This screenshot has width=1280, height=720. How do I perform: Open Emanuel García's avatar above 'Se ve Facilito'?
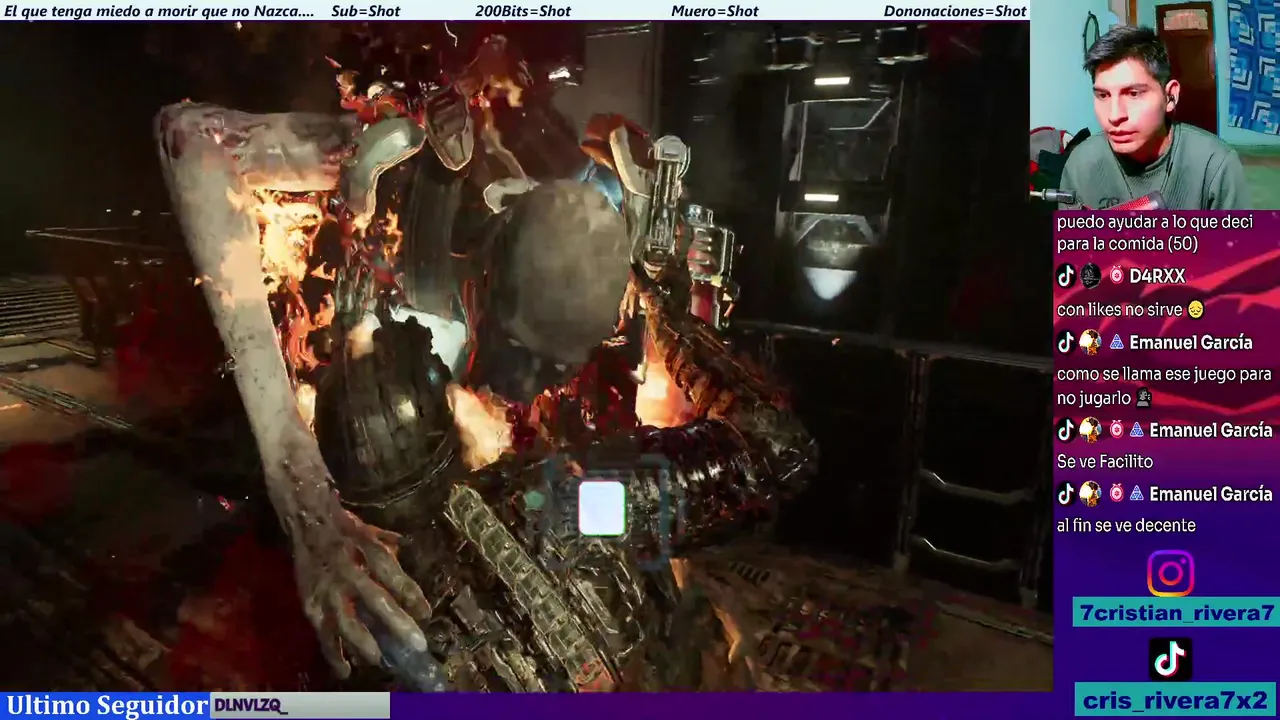pyautogui.click(x=1090, y=430)
